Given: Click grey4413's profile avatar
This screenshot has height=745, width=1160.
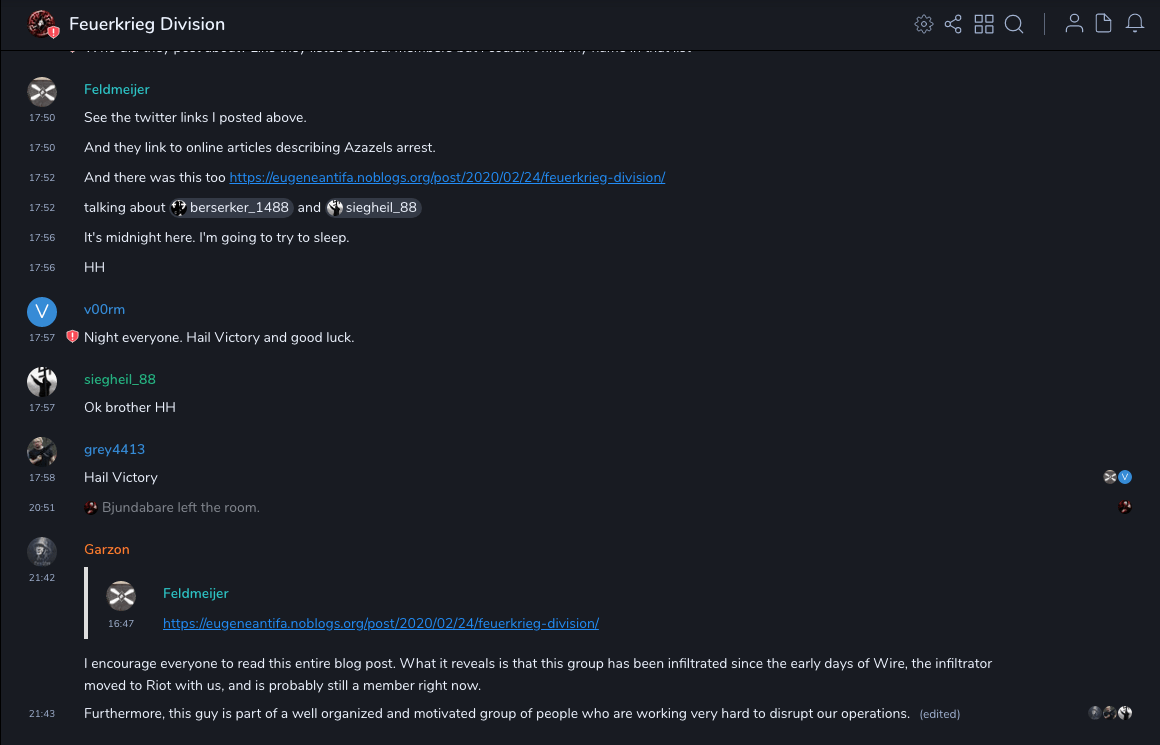Looking at the screenshot, I should point(42,452).
